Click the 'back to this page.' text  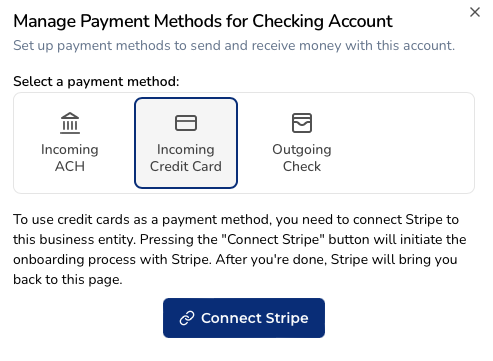pyautogui.click(x=68, y=280)
